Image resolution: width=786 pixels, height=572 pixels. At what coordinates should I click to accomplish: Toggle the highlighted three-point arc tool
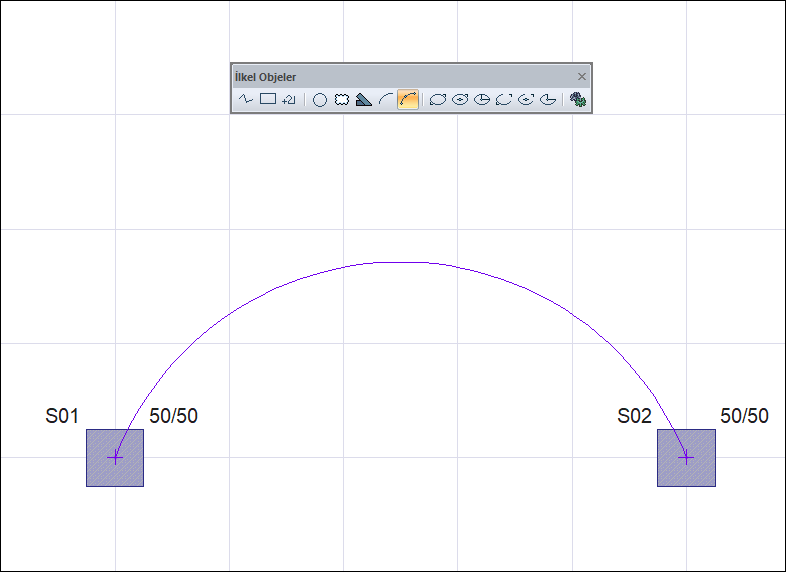tap(408, 99)
